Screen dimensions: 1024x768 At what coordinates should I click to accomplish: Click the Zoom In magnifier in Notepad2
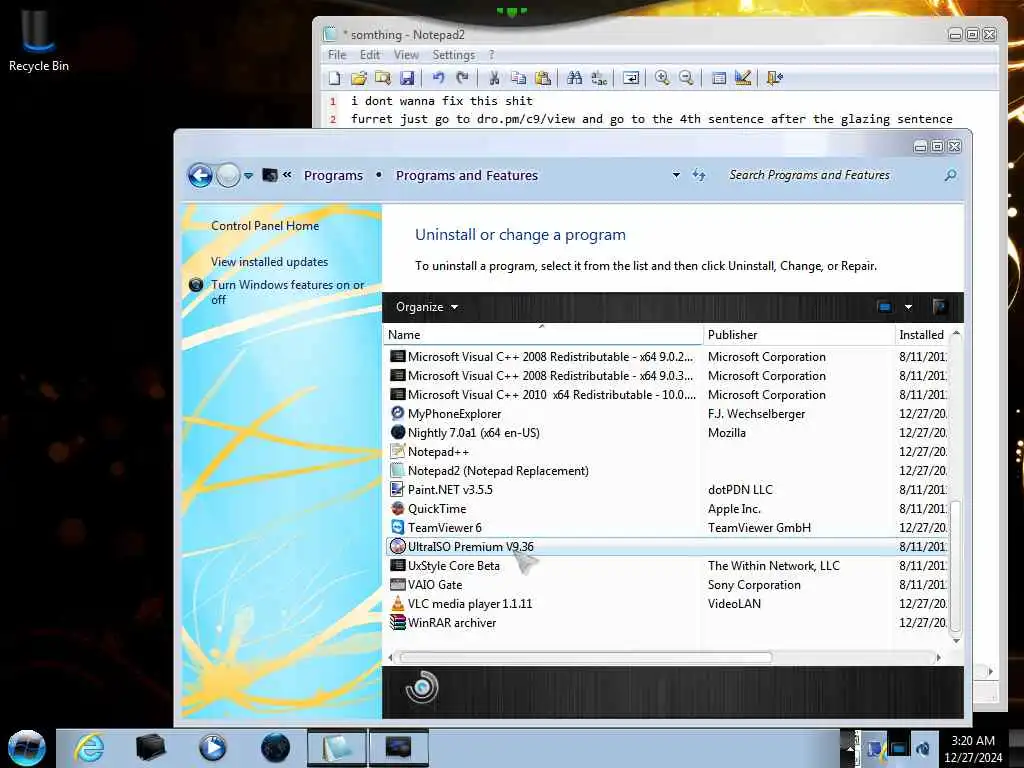662,78
